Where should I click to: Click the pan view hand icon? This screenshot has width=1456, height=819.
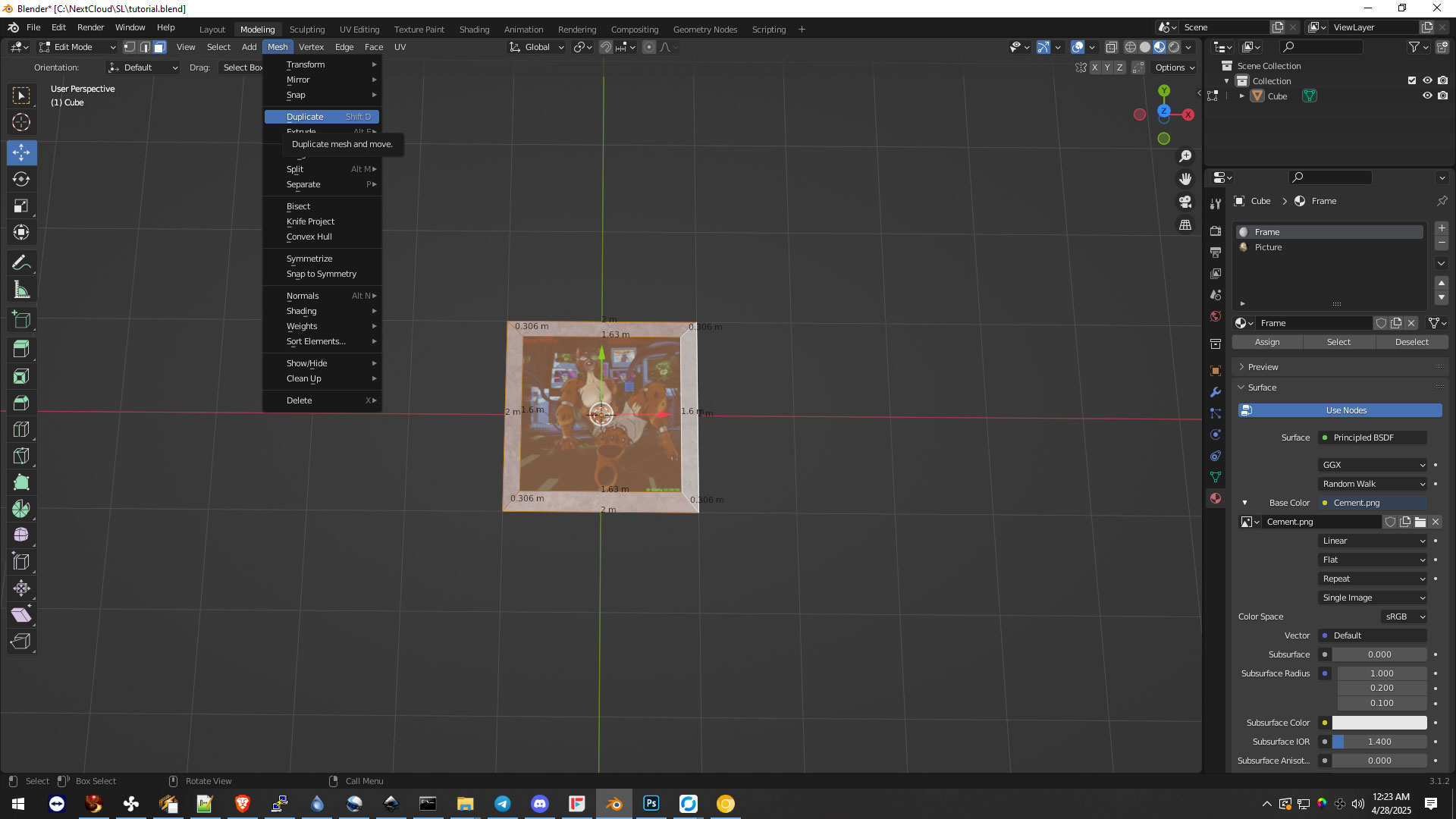click(1185, 179)
